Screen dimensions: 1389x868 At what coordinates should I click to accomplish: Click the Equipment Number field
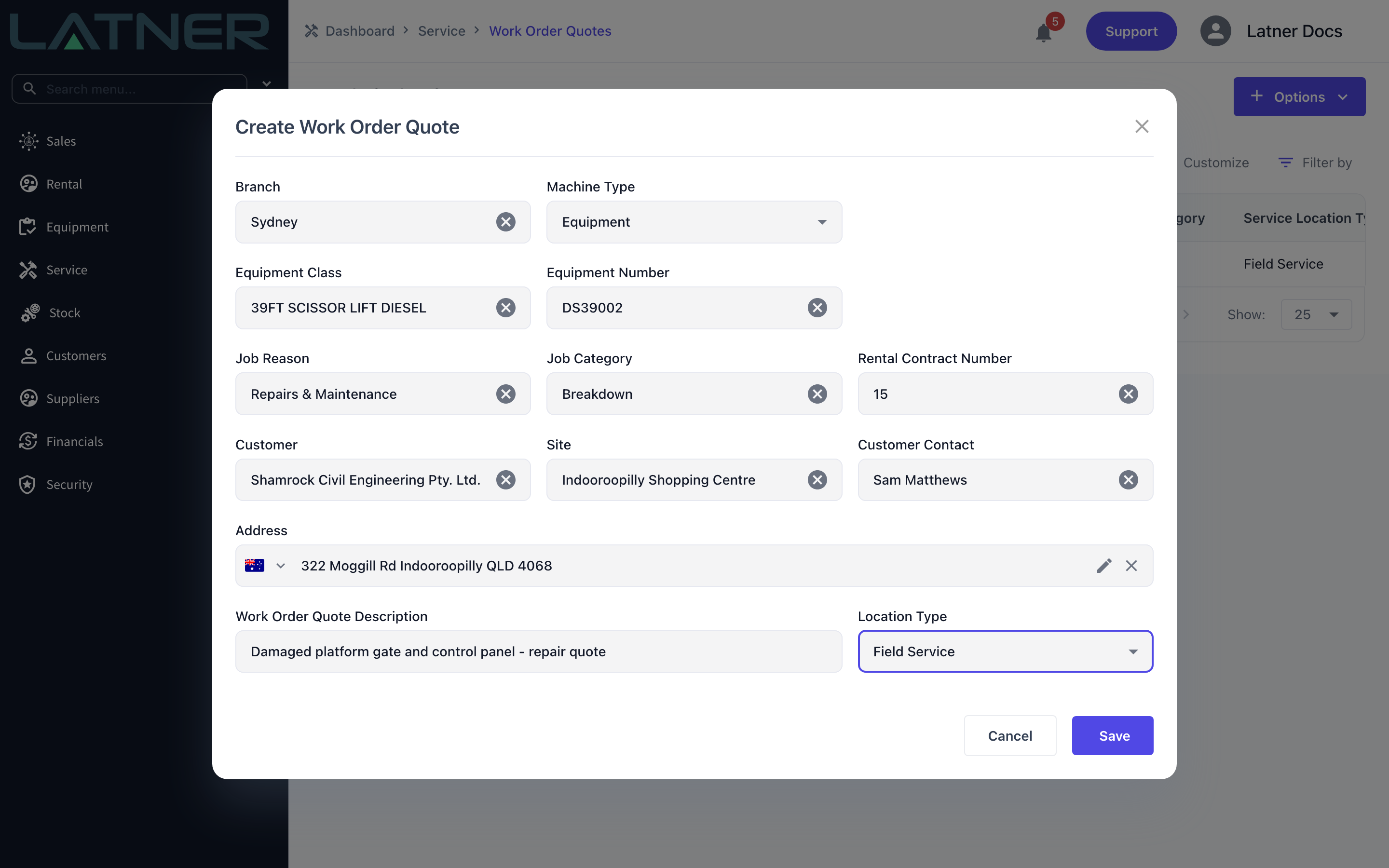(x=694, y=308)
